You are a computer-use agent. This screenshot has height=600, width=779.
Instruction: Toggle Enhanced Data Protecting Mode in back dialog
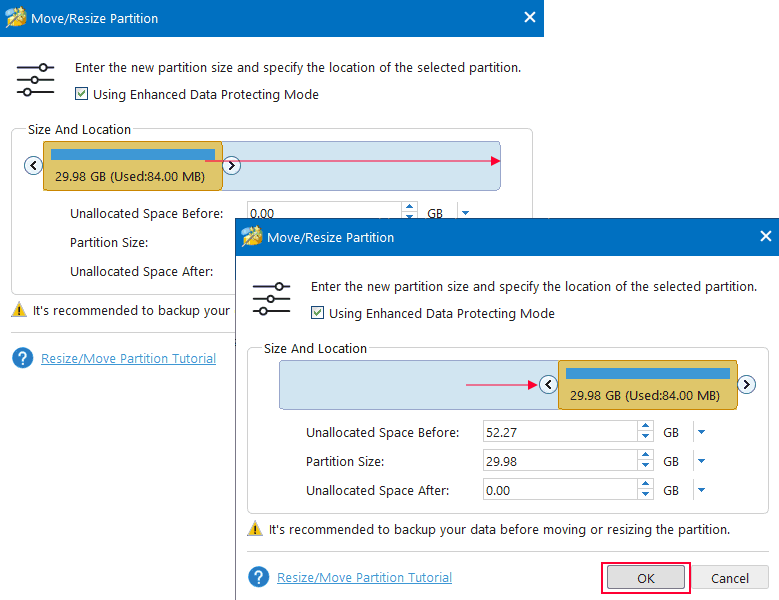(x=81, y=94)
